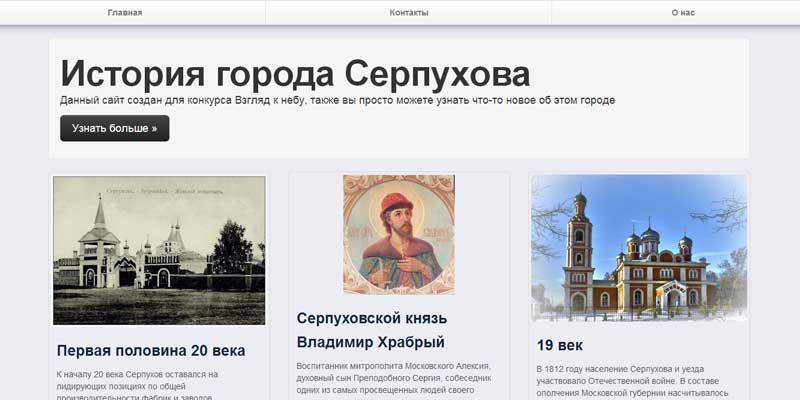Click the Первая половина 20 века heading

pos(151,351)
